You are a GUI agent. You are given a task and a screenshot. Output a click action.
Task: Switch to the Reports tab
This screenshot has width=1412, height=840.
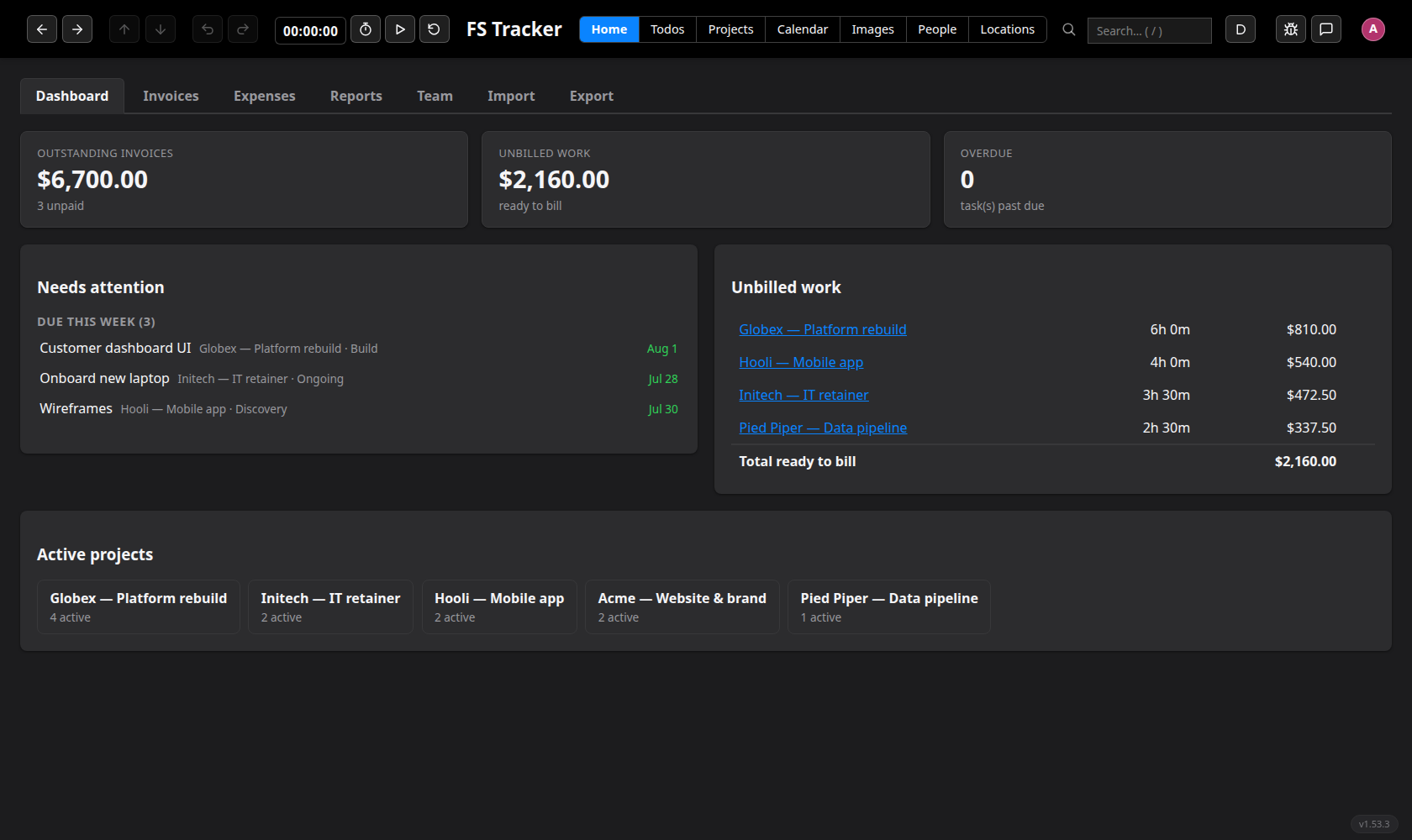click(356, 96)
